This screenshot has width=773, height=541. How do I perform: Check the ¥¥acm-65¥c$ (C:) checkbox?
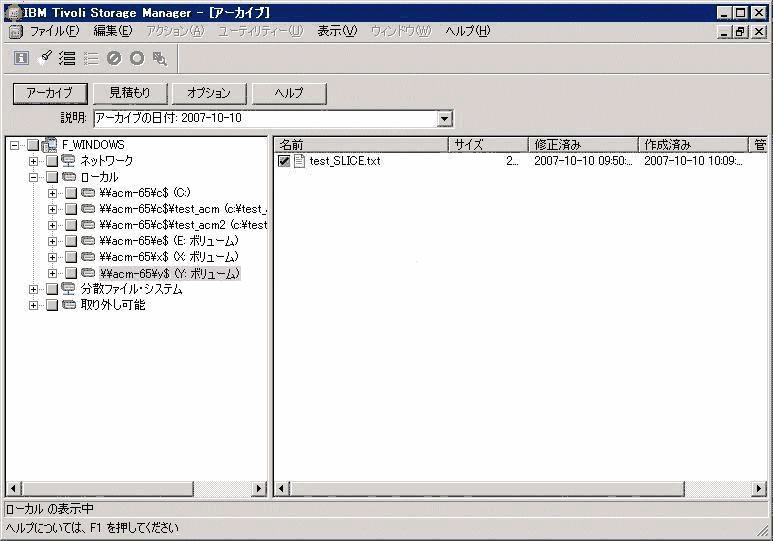pos(71,193)
